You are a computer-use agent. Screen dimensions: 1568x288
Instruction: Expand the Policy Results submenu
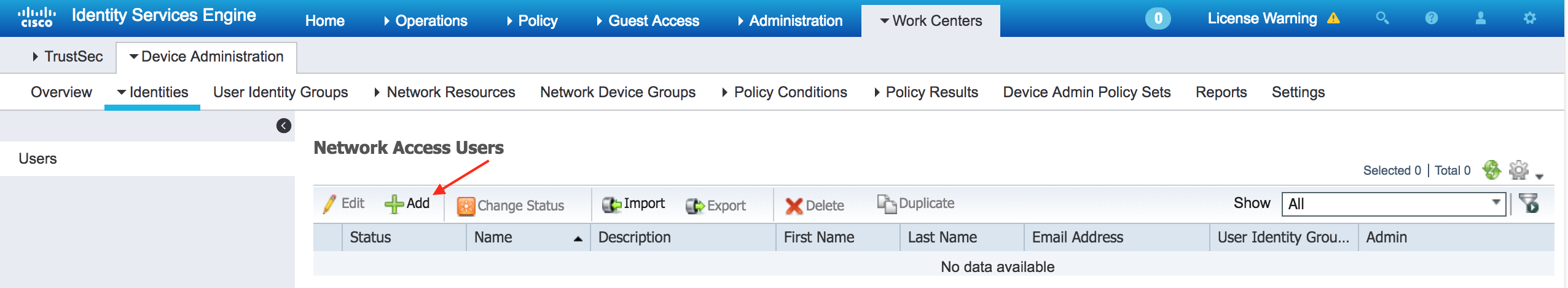(x=927, y=92)
